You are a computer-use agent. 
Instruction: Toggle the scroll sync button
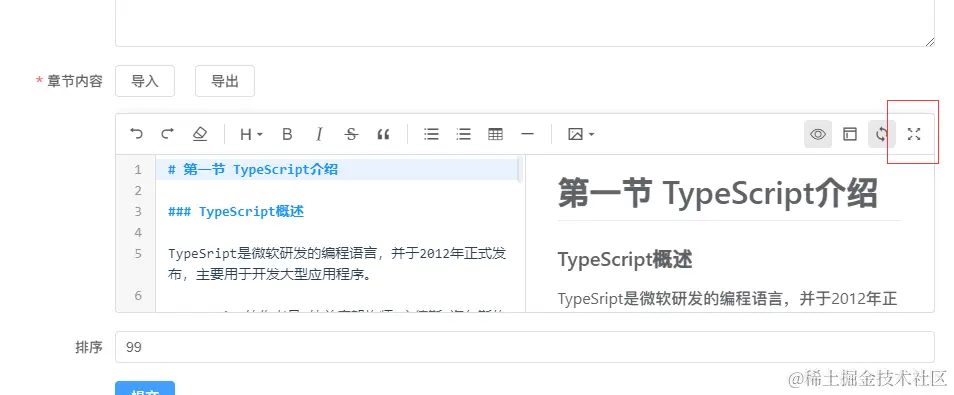[x=882, y=135]
